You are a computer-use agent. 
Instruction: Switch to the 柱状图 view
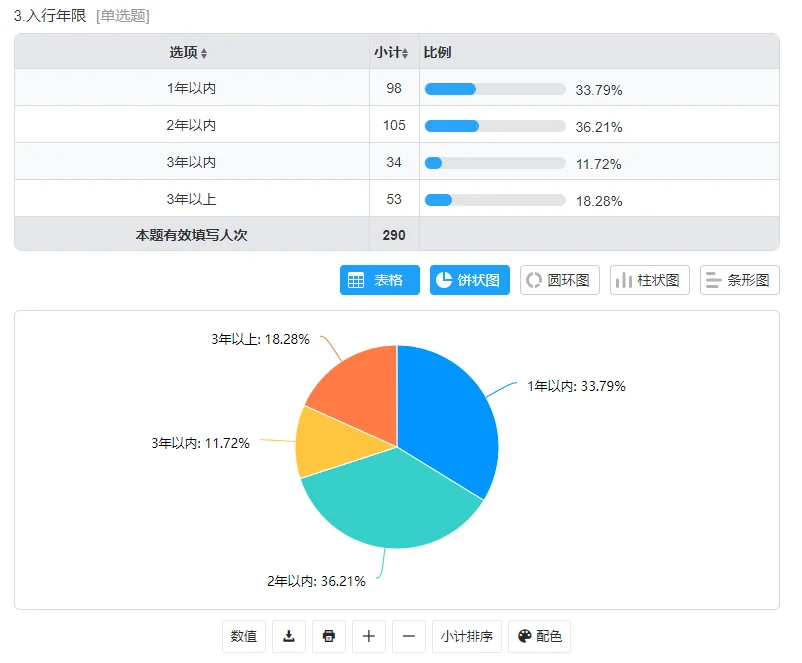650,280
